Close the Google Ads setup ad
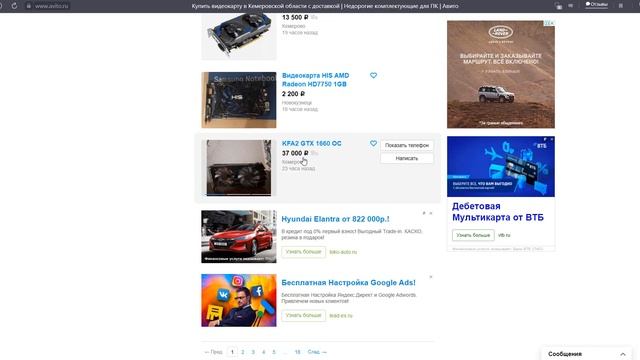 [431, 277]
